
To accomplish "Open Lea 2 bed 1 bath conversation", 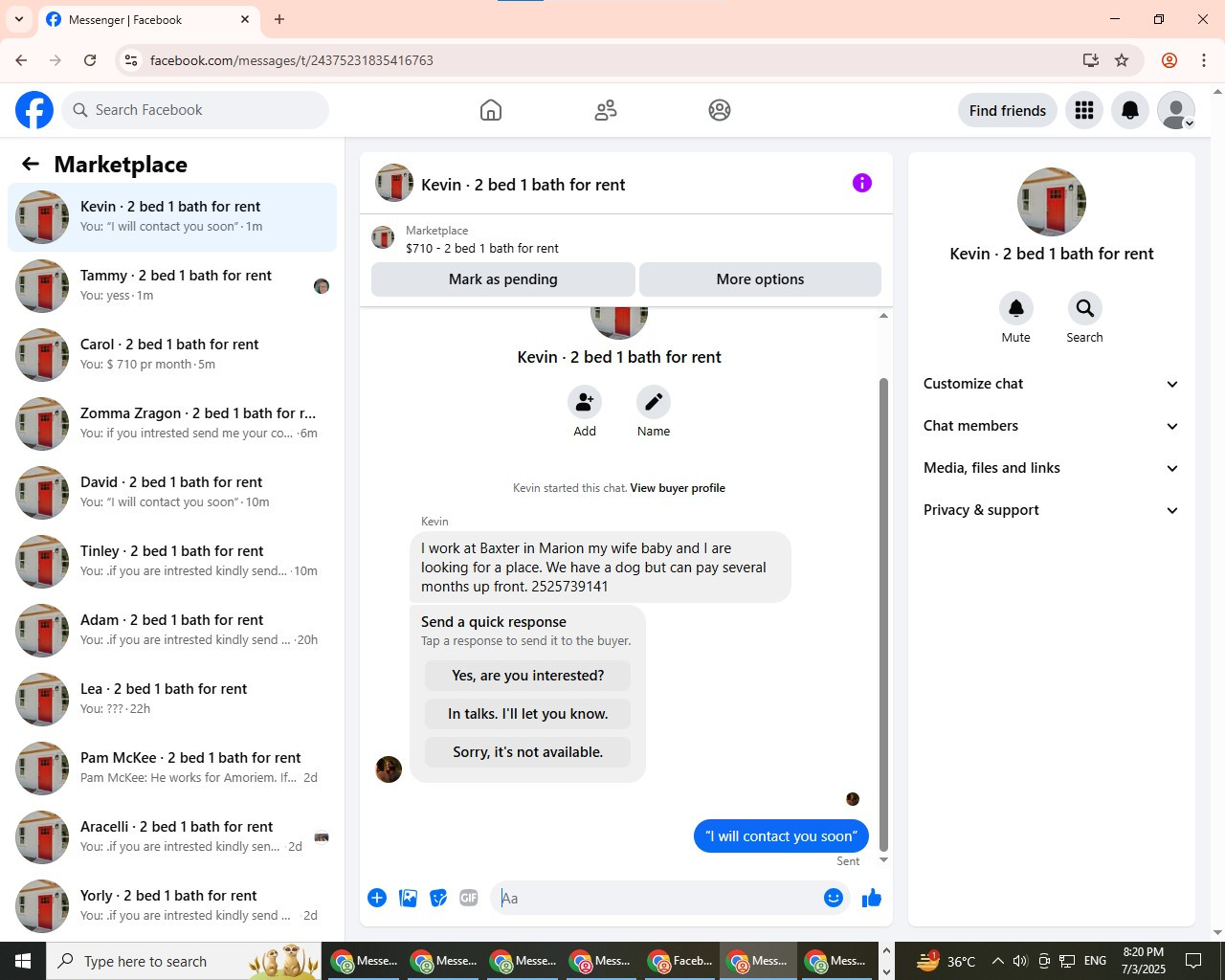I will pos(172,700).
